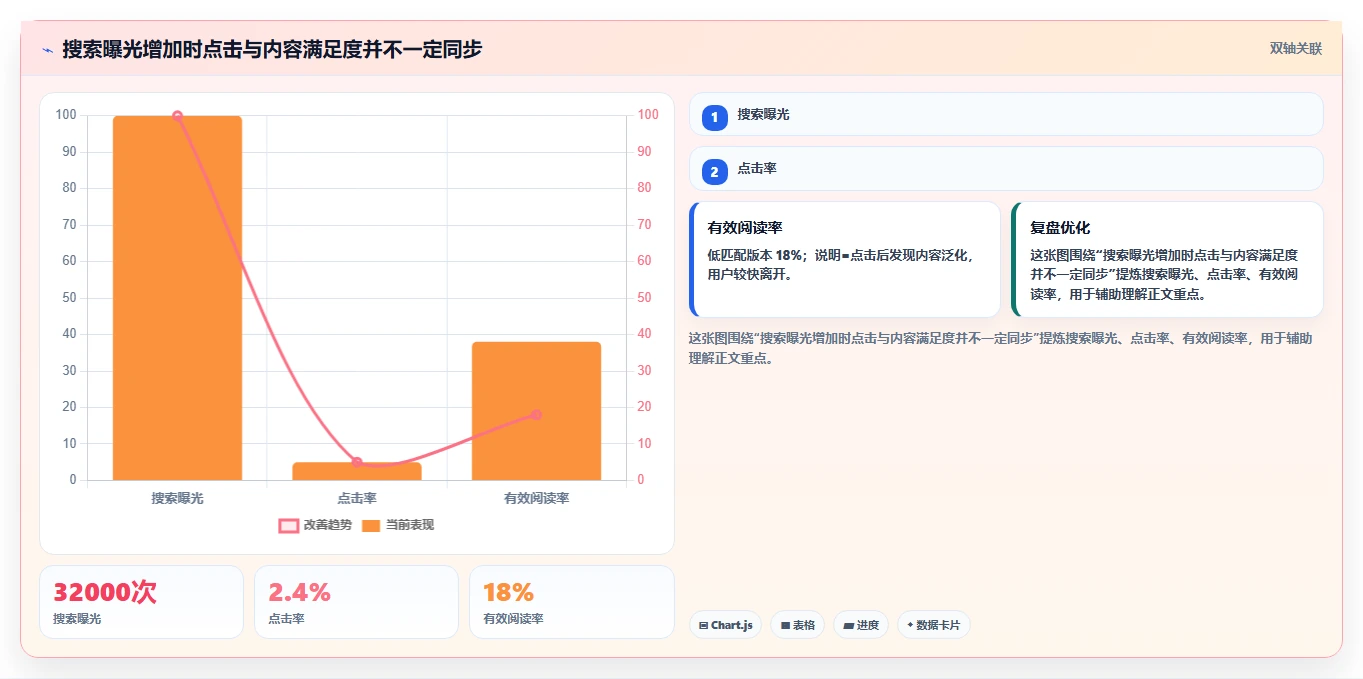Open the 搜索曝光 list item

coord(1006,114)
